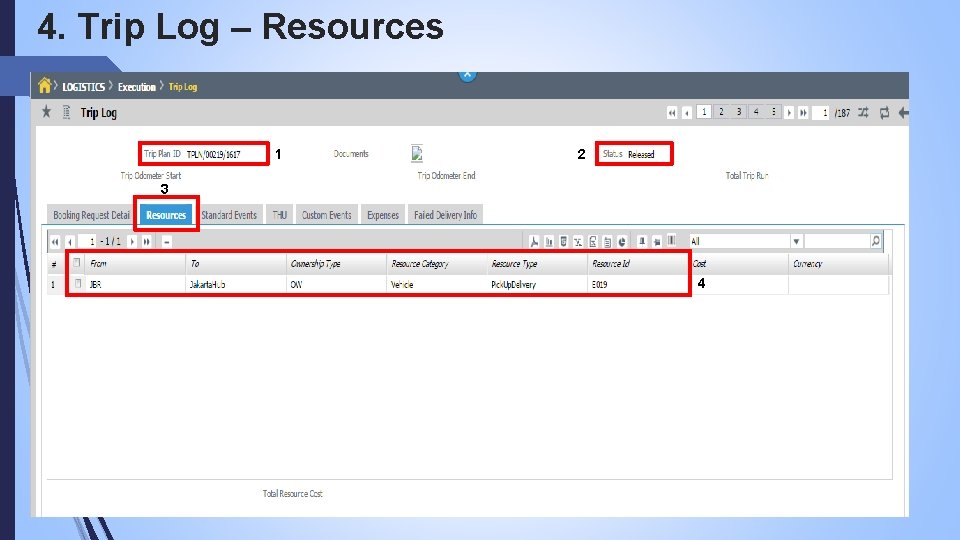Go to first page of resources grid

pos(55,242)
